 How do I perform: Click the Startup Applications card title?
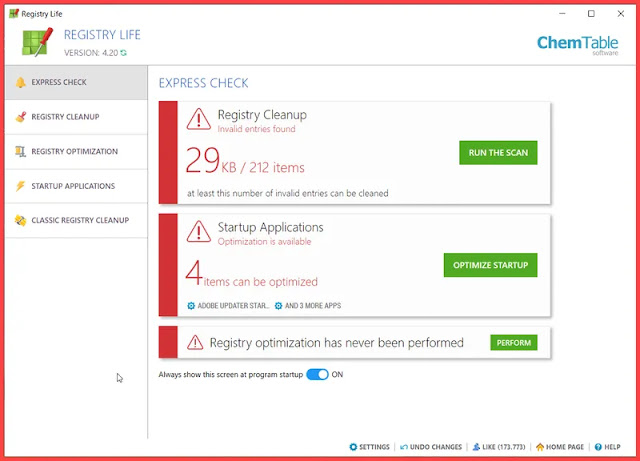point(270,227)
